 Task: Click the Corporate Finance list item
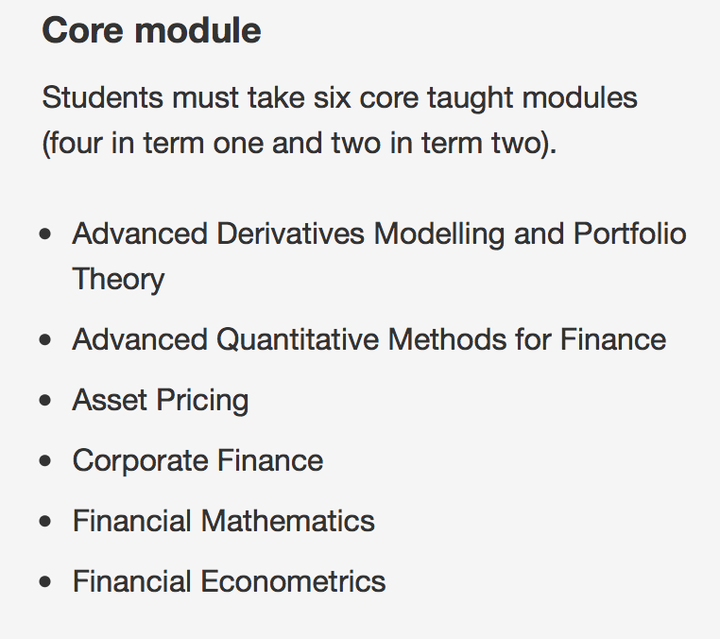[x=198, y=460]
